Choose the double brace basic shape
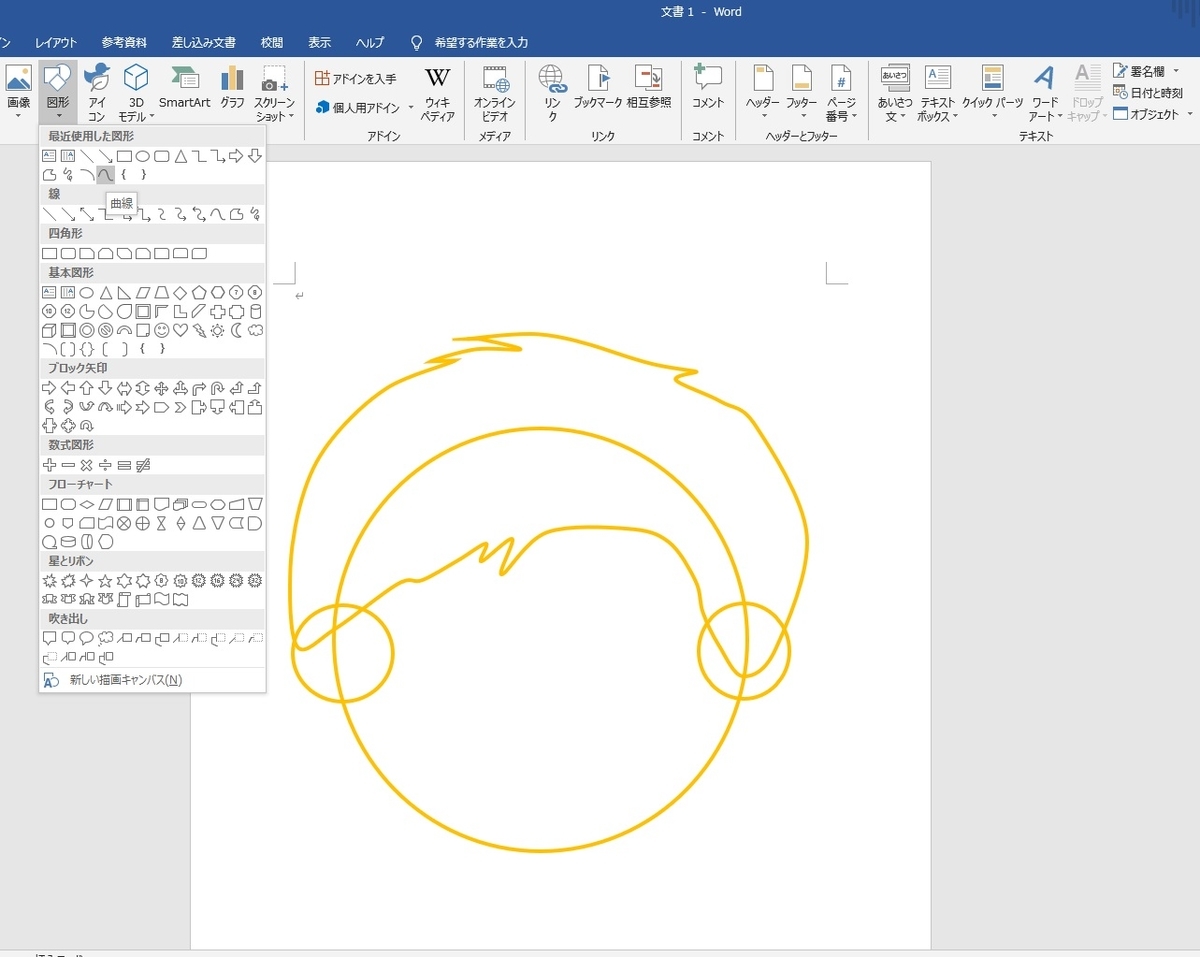The height and width of the screenshot is (957, 1200). (x=86, y=349)
